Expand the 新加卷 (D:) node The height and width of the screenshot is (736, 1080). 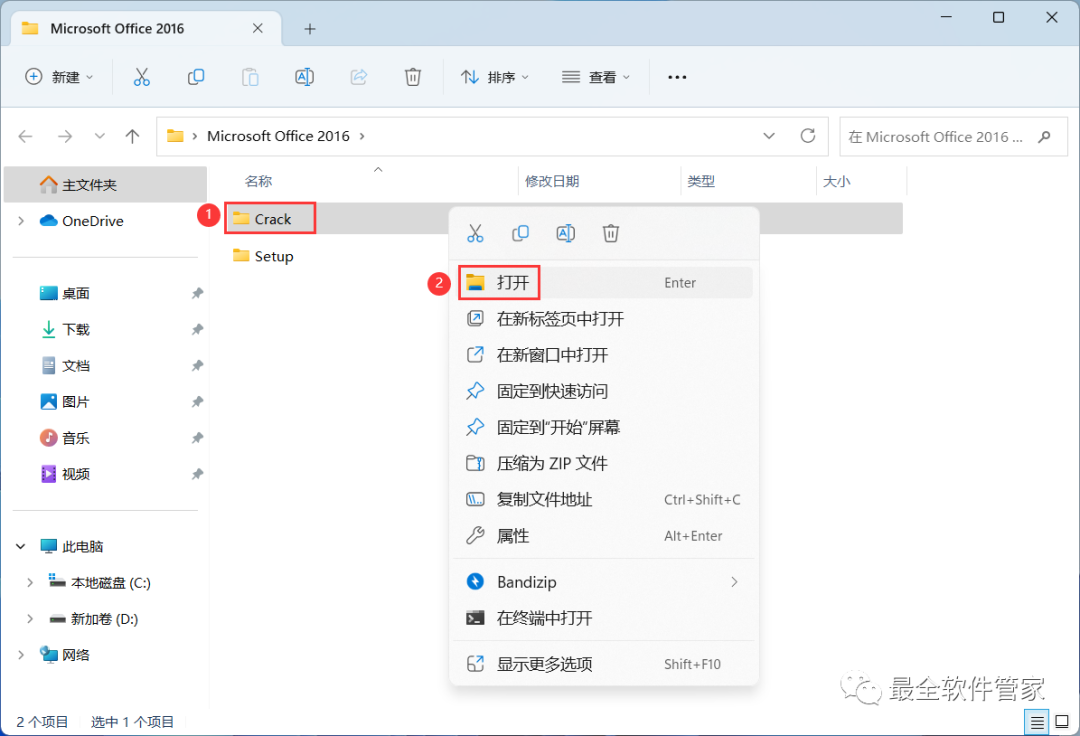30,619
